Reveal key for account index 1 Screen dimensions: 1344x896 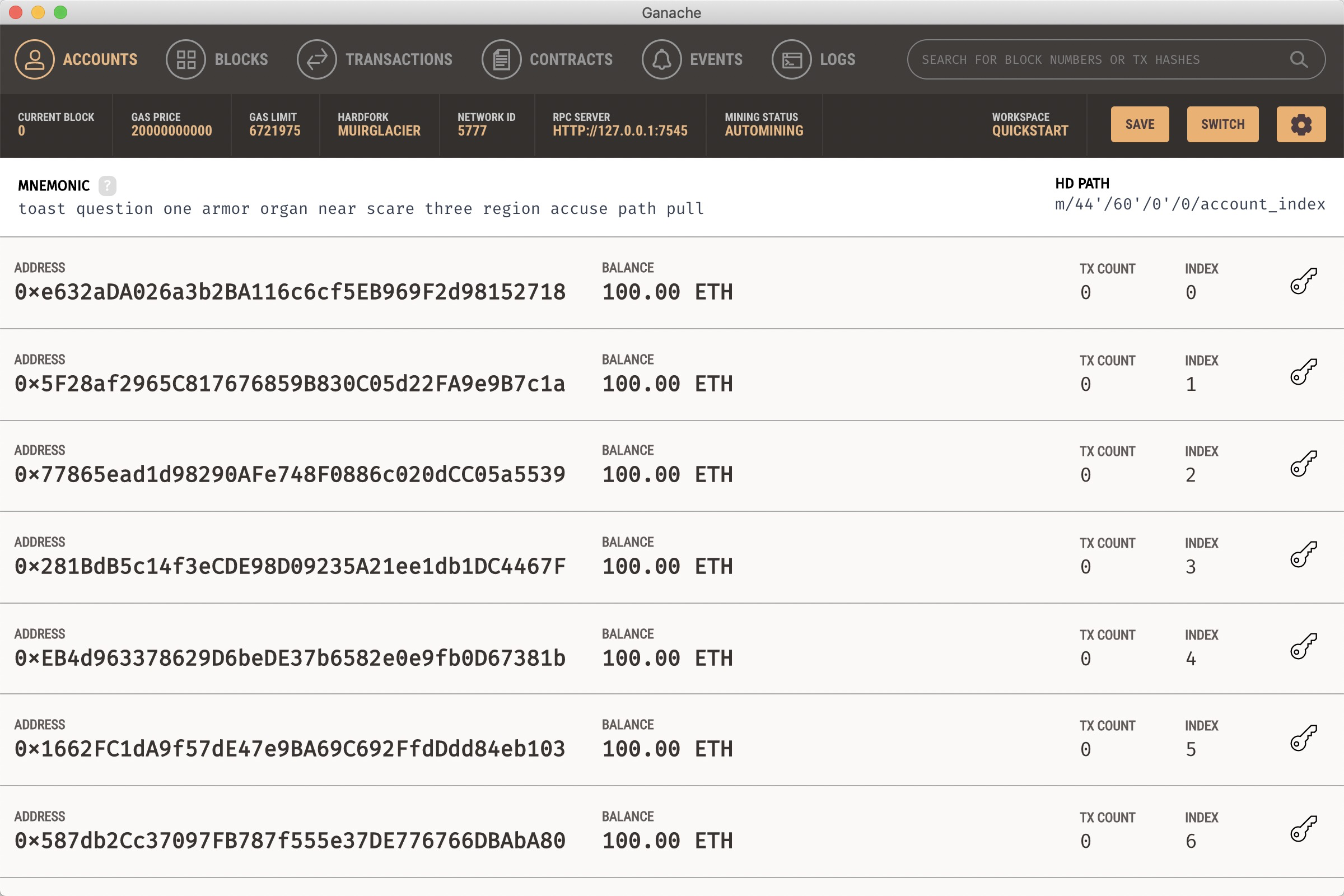click(x=1304, y=372)
